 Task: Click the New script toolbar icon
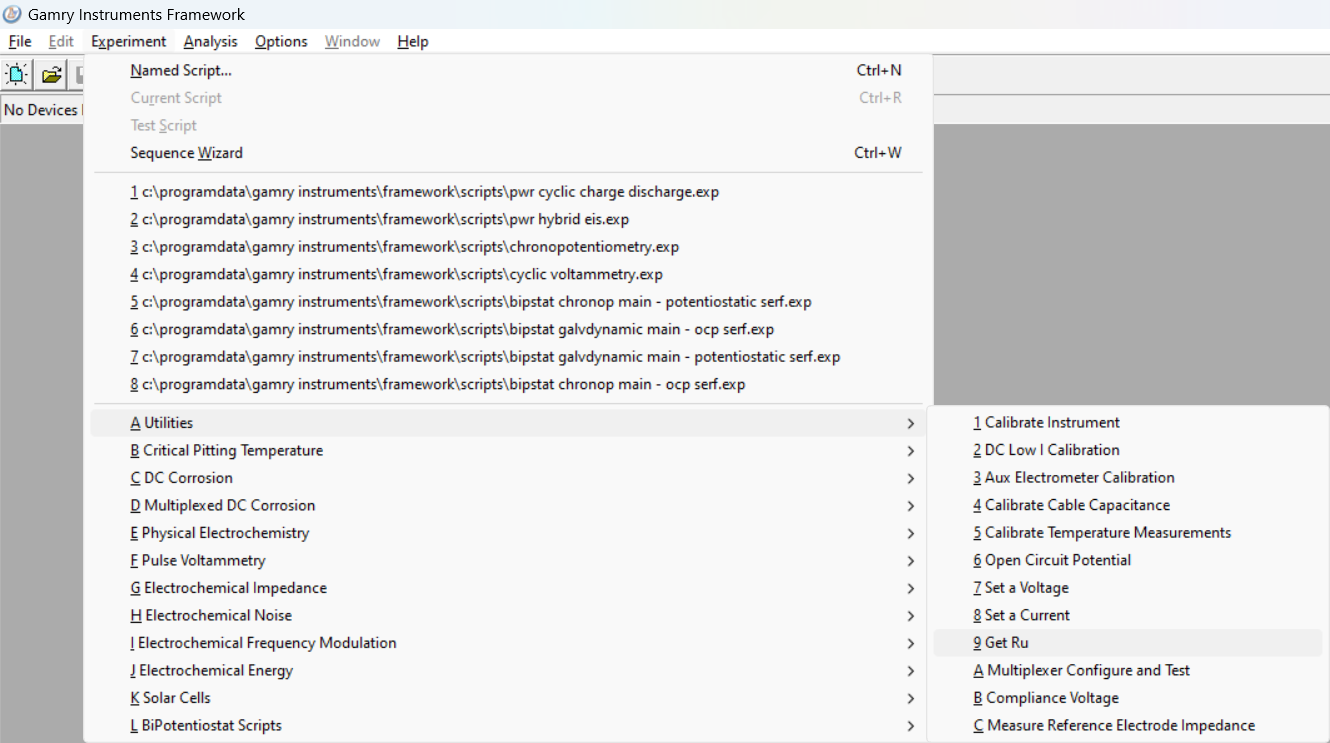coord(17,75)
